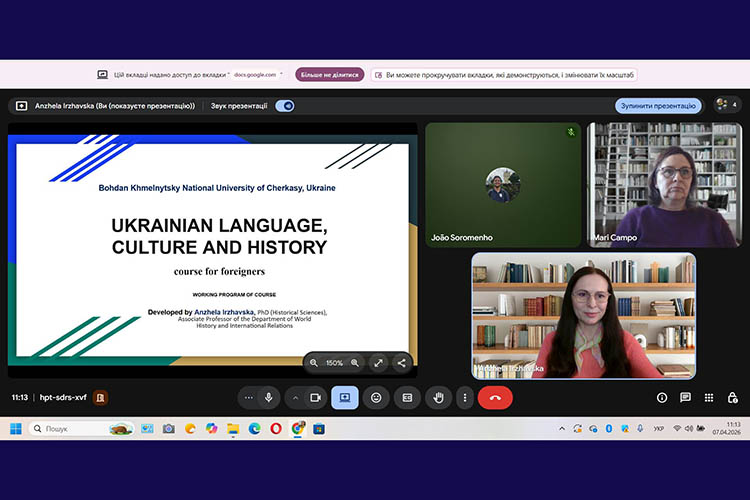
Task: Open the chat panel
Action: point(685,397)
